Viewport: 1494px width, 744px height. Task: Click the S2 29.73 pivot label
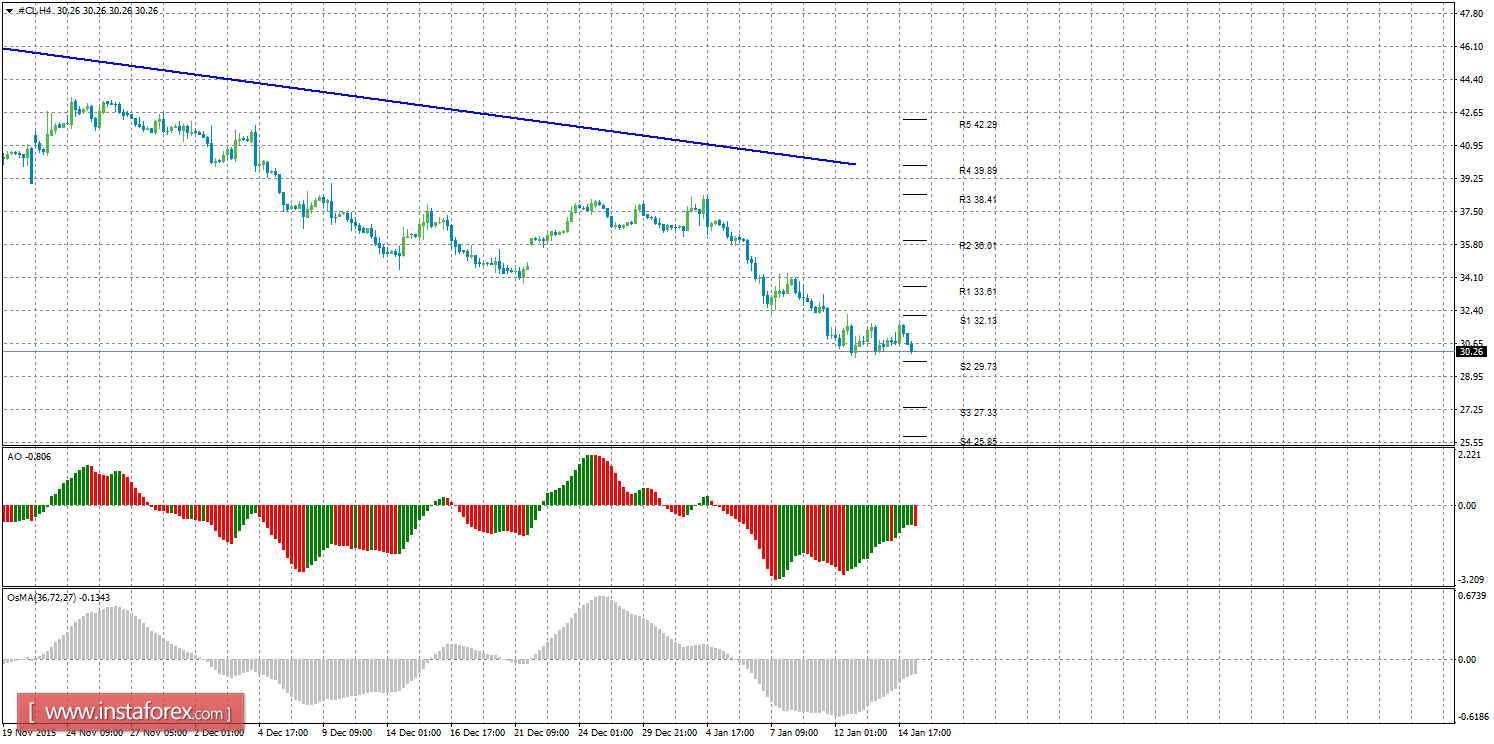978,367
